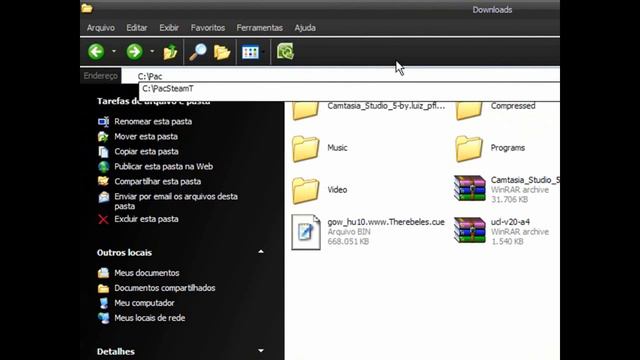Open the Forward history dropdown arrow
Screen dimensions: 640x360
click(x=152, y=51)
